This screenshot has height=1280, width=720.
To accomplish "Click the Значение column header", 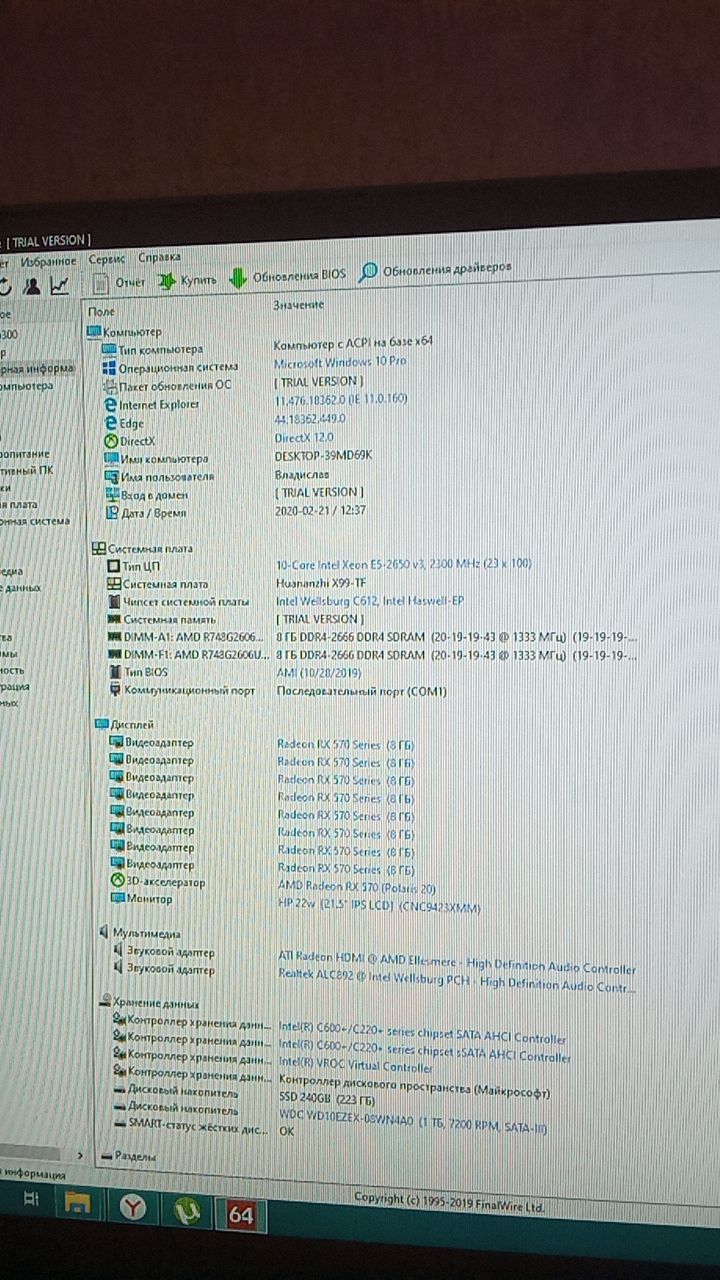I will point(299,304).
